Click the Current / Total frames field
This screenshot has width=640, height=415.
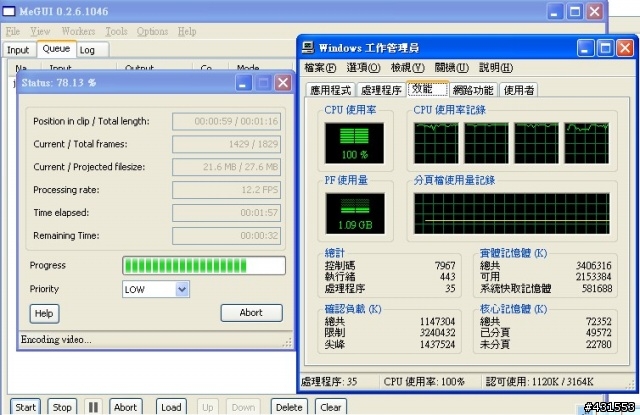coord(227,144)
